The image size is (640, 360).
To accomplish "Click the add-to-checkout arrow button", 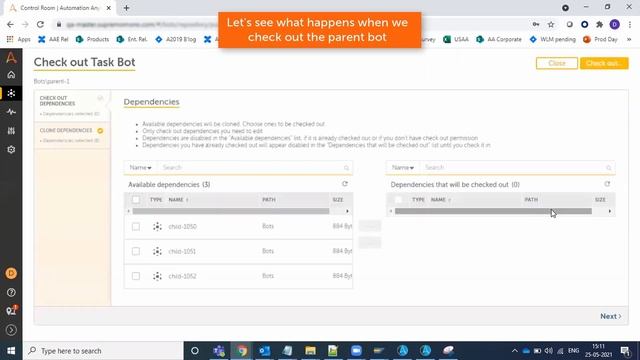I will [370, 226].
